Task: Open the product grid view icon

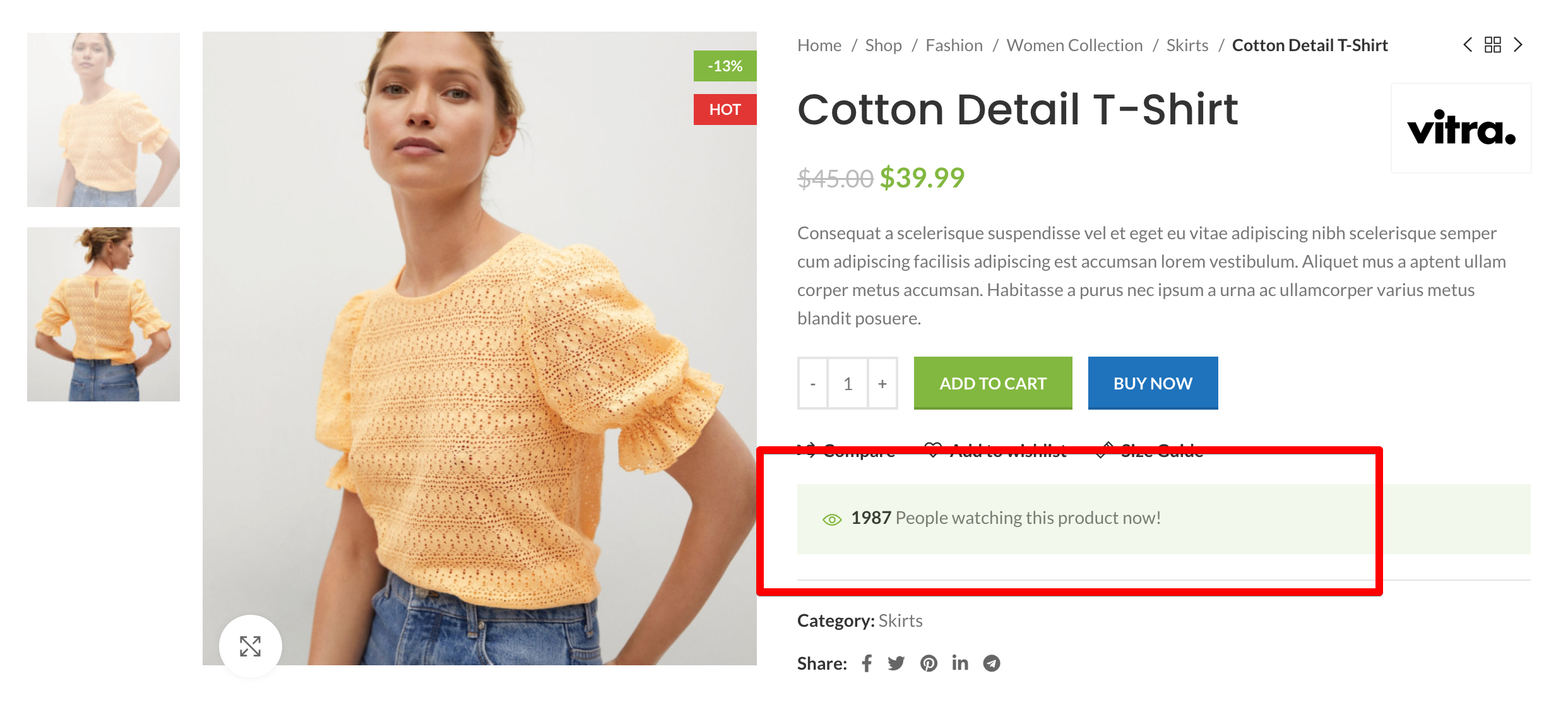Action: coord(1493,45)
